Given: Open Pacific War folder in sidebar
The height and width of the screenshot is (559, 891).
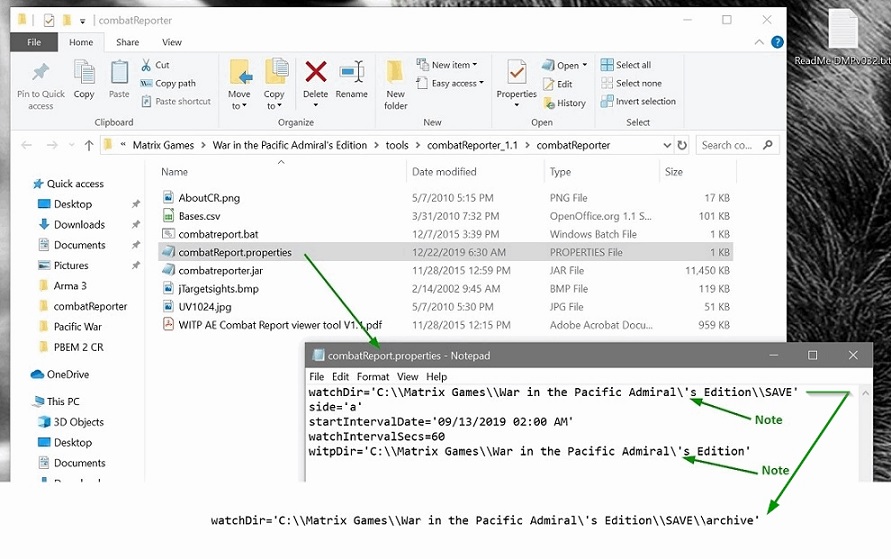Looking at the screenshot, I should 77,327.
